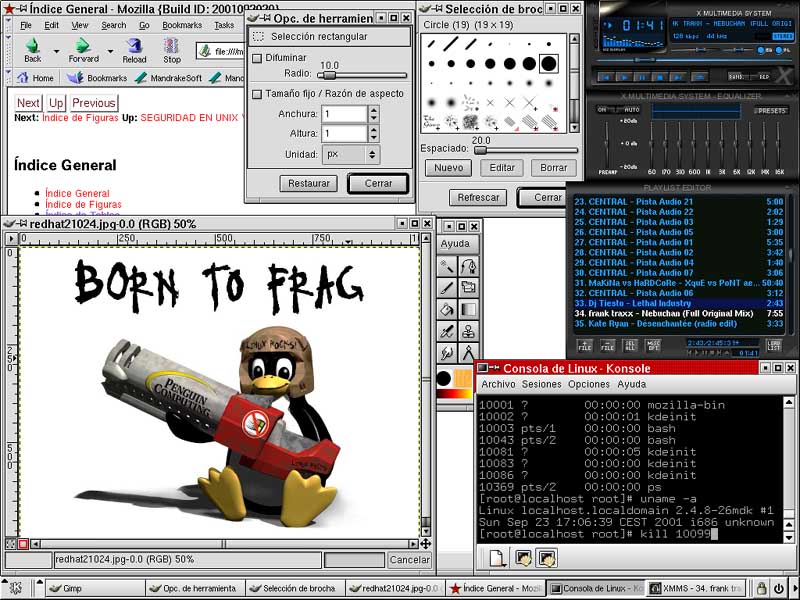800x600 pixels.
Task: Open the KDE start menu icon on panel
Action: coord(16,588)
